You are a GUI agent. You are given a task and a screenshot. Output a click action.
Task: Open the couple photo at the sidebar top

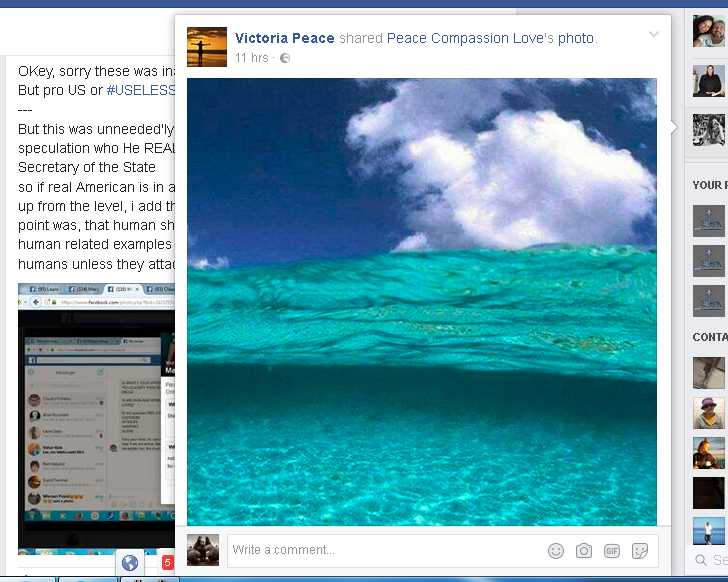click(x=708, y=31)
